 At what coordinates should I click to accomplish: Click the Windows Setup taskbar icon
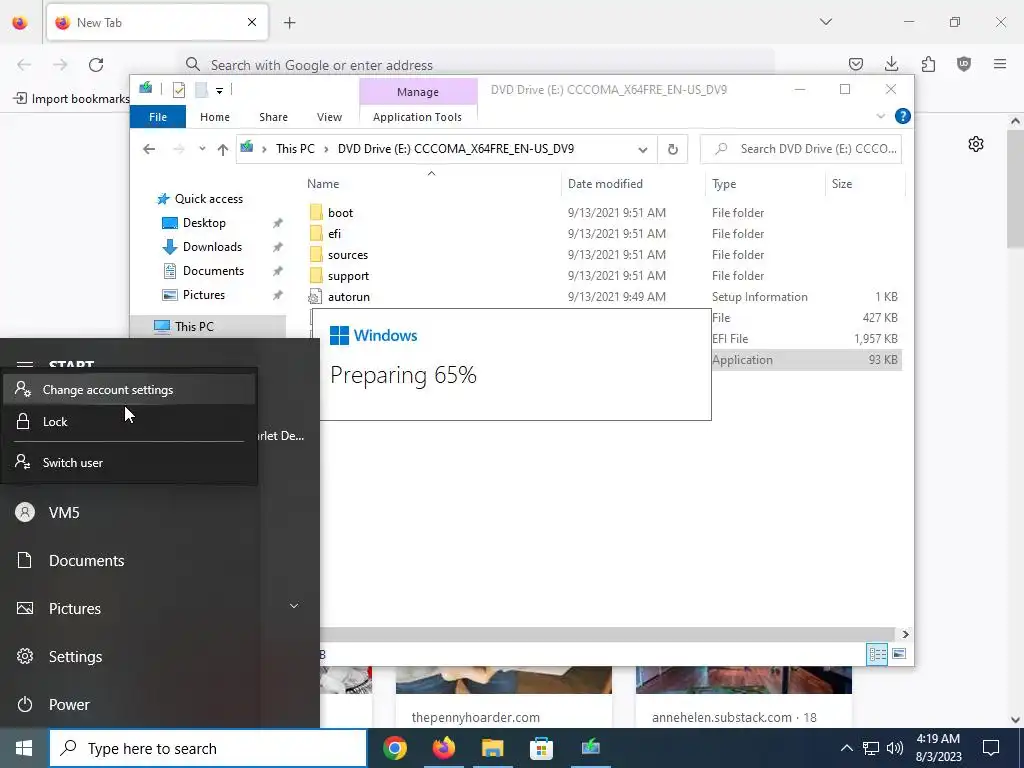click(x=590, y=746)
